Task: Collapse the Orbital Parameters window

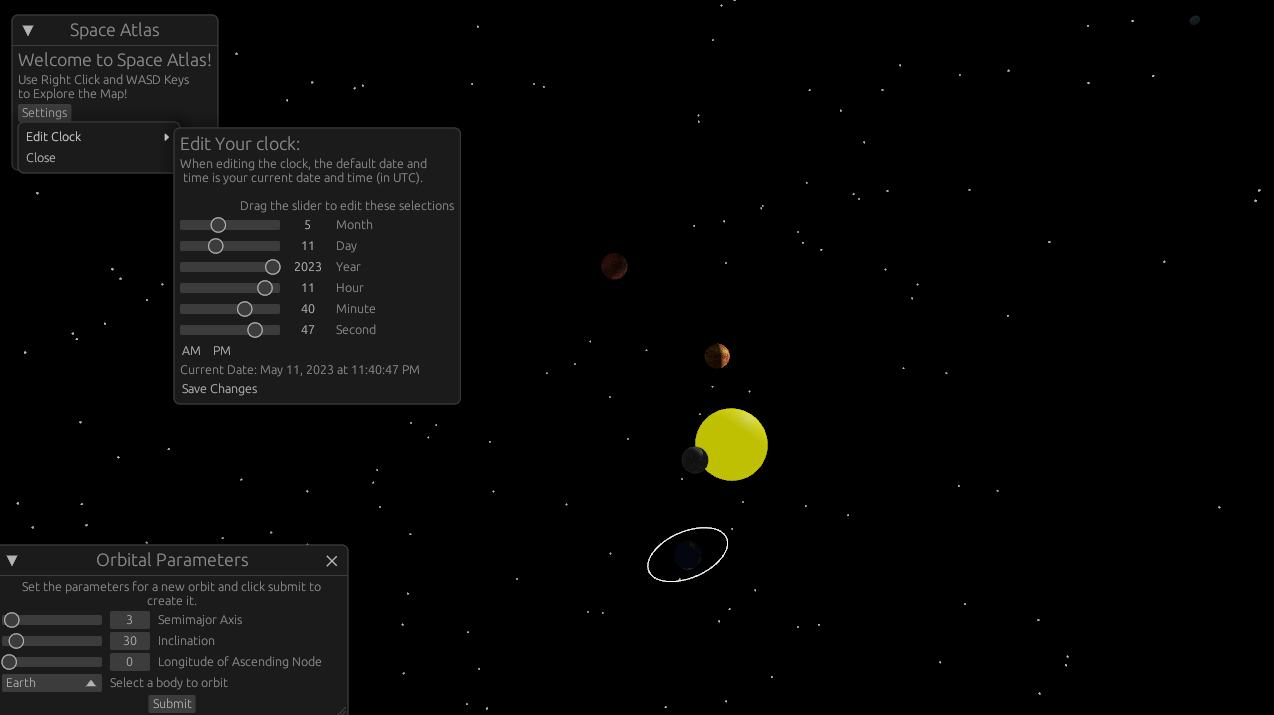Action: tap(12, 561)
